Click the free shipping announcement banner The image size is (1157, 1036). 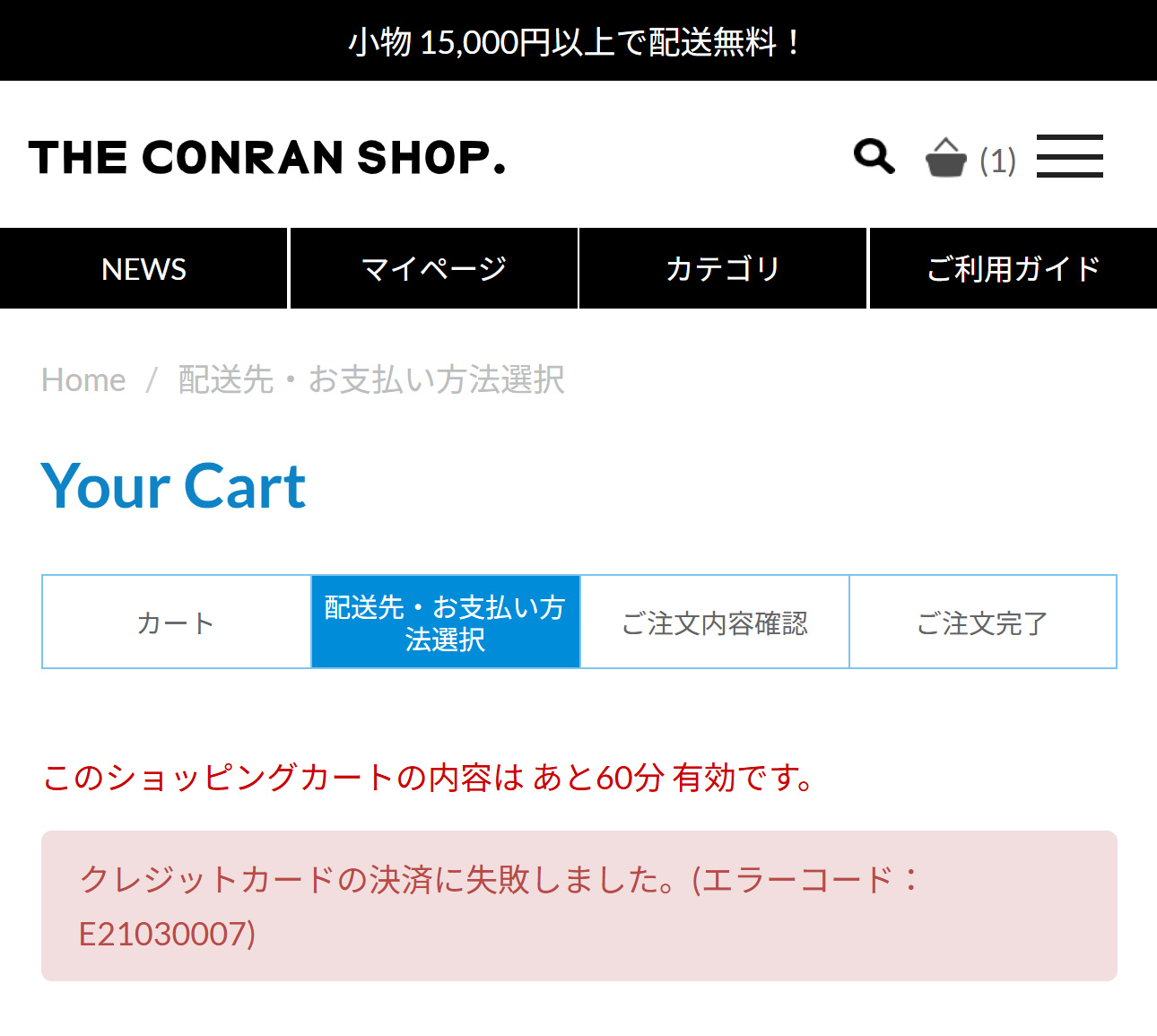pyautogui.click(x=578, y=41)
